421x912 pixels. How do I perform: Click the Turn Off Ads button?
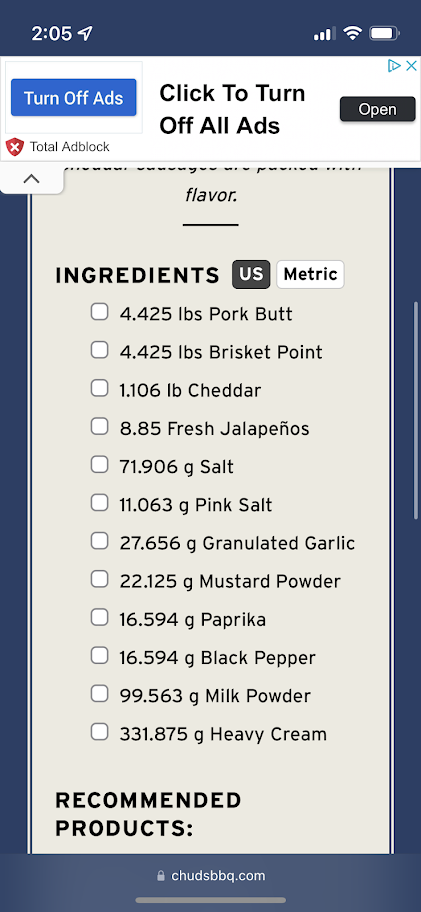point(74,98)
